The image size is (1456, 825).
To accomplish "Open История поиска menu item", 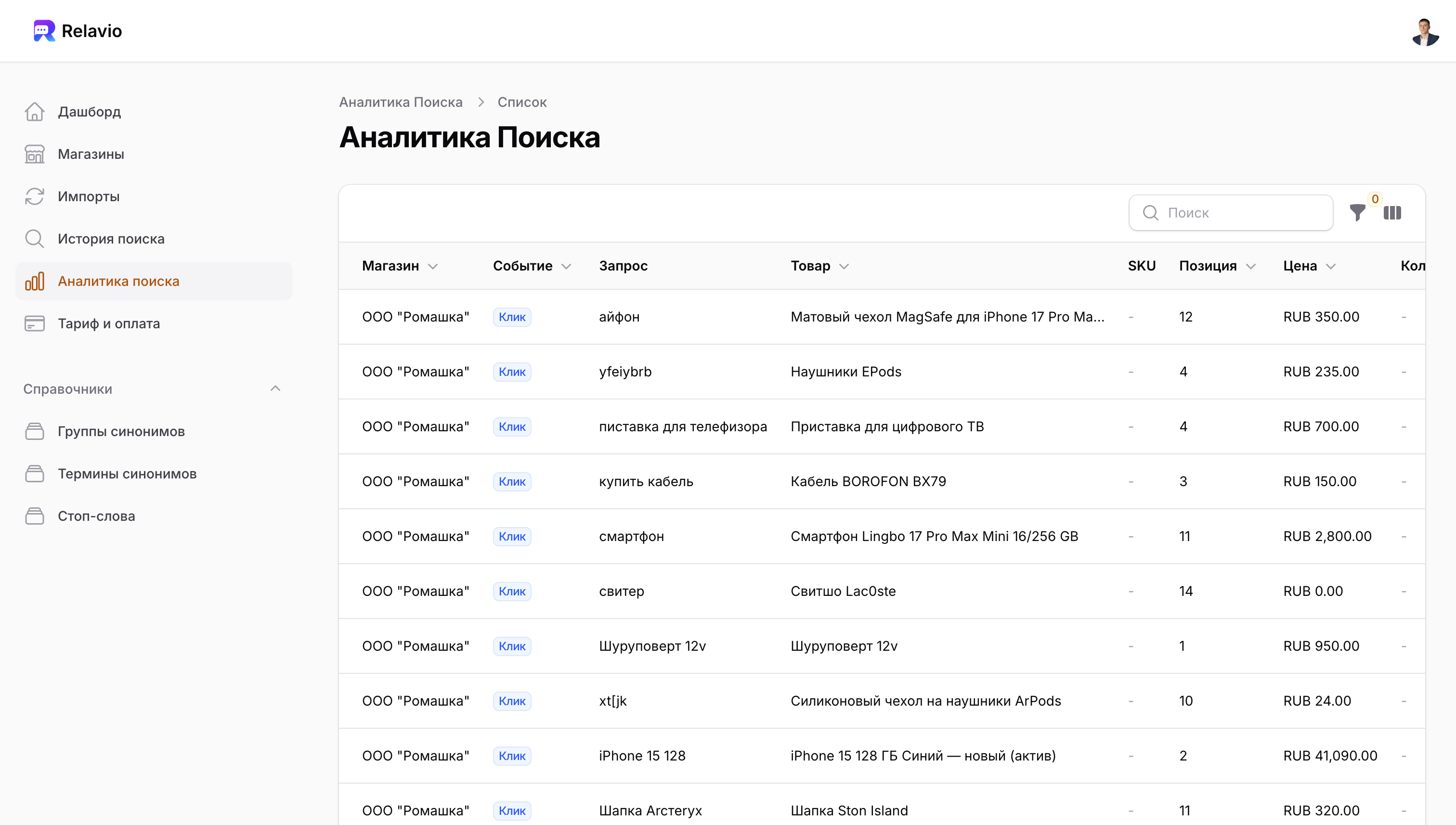I will (154, 239).
